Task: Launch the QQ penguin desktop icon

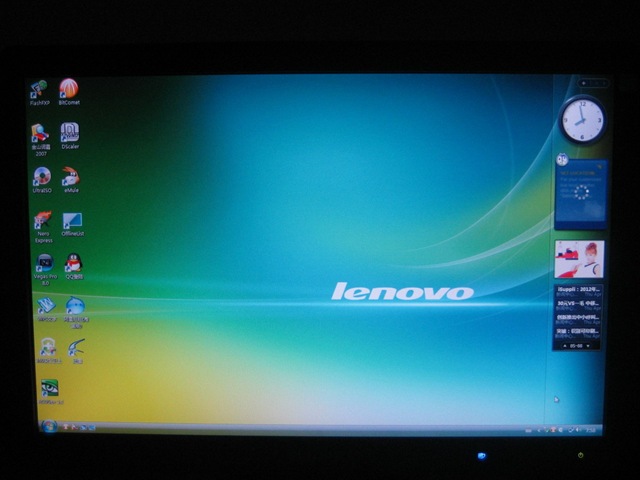Action: pyautogui.click(x=74, y=267)
